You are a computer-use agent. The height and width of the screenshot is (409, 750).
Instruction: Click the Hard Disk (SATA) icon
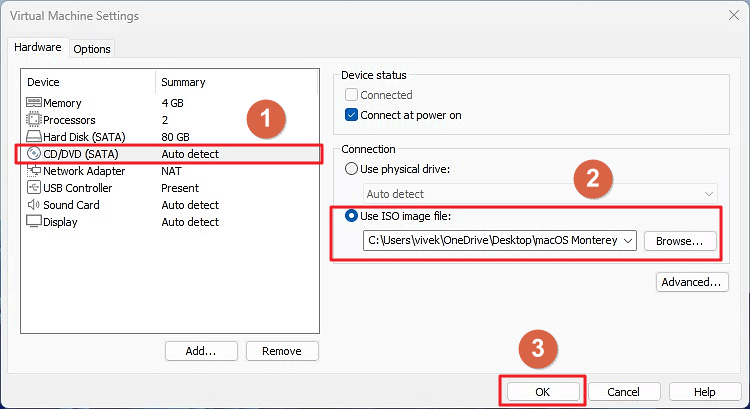(33, 137)
